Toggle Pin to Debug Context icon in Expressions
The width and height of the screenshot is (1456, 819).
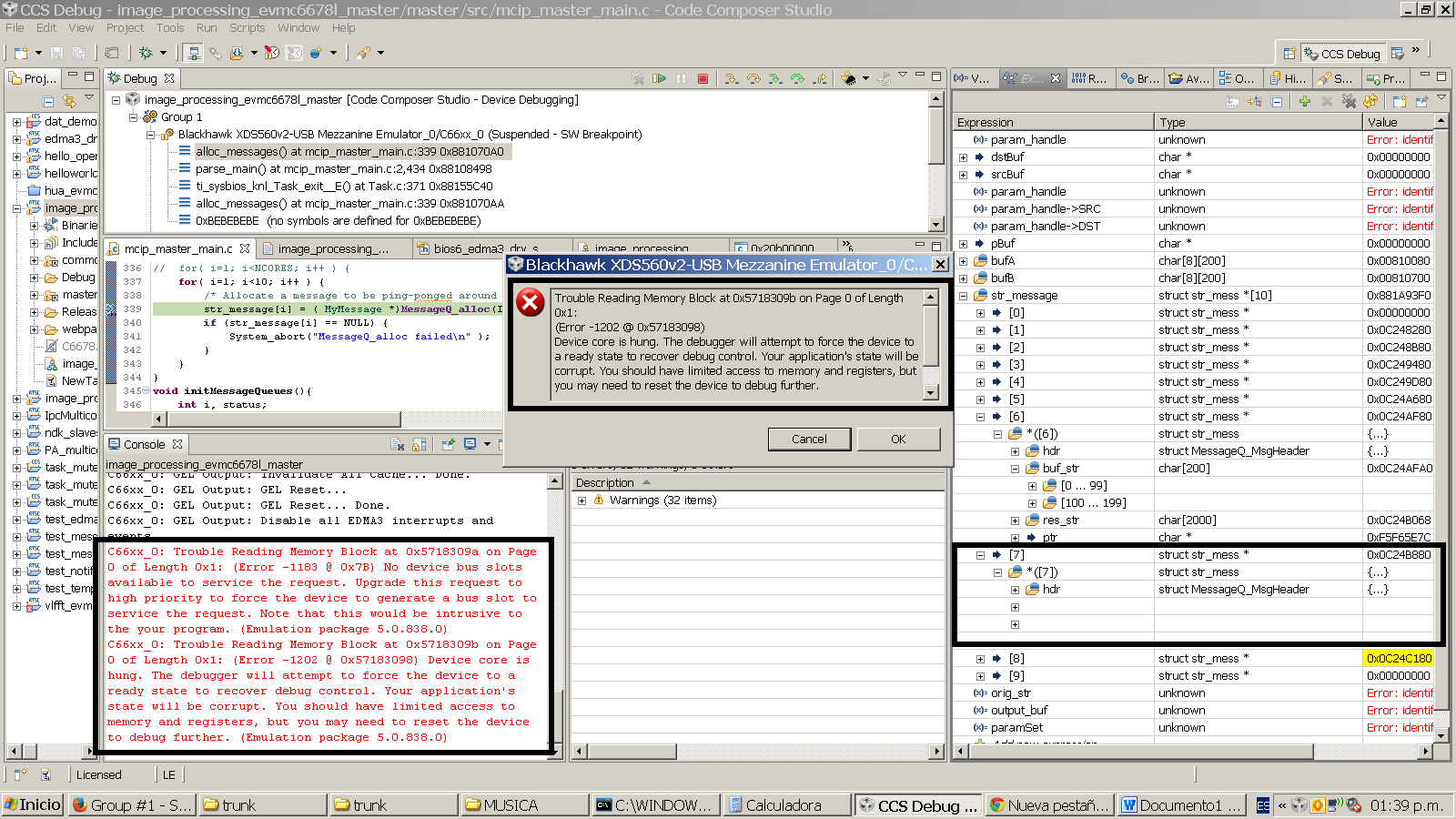coord(1421,101)
